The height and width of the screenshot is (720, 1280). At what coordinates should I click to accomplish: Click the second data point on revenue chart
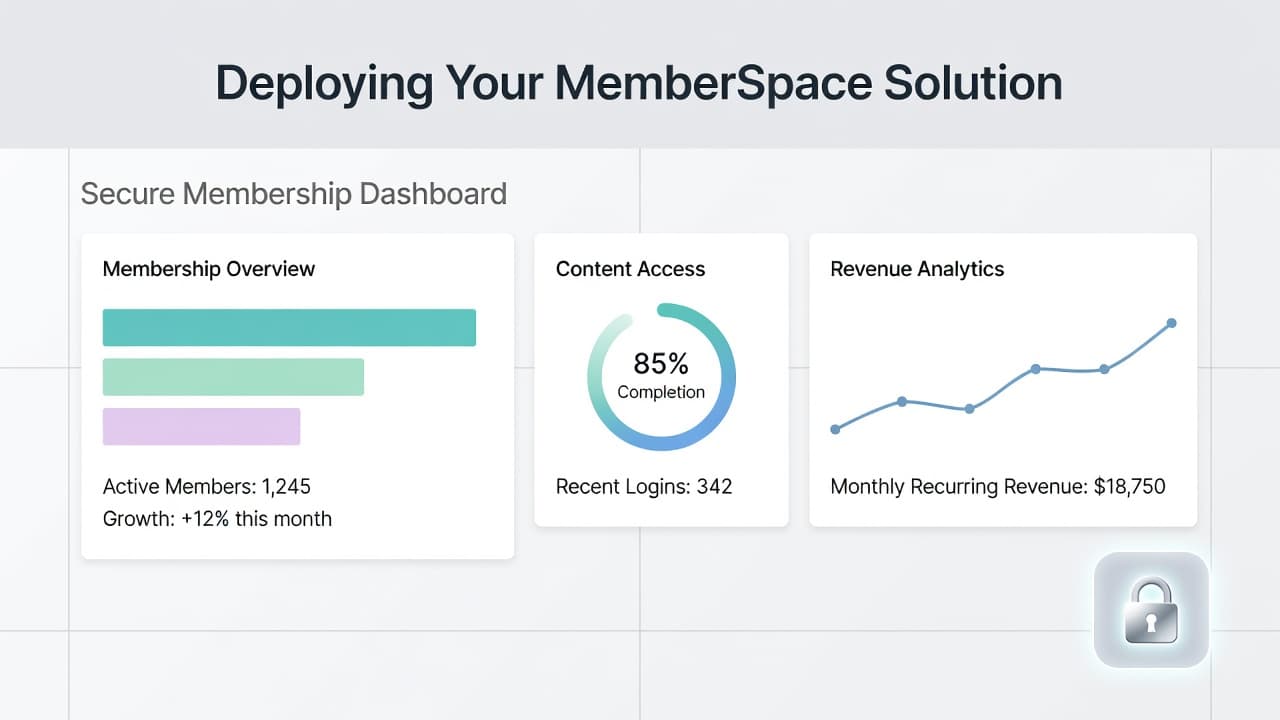coord(902,401)
